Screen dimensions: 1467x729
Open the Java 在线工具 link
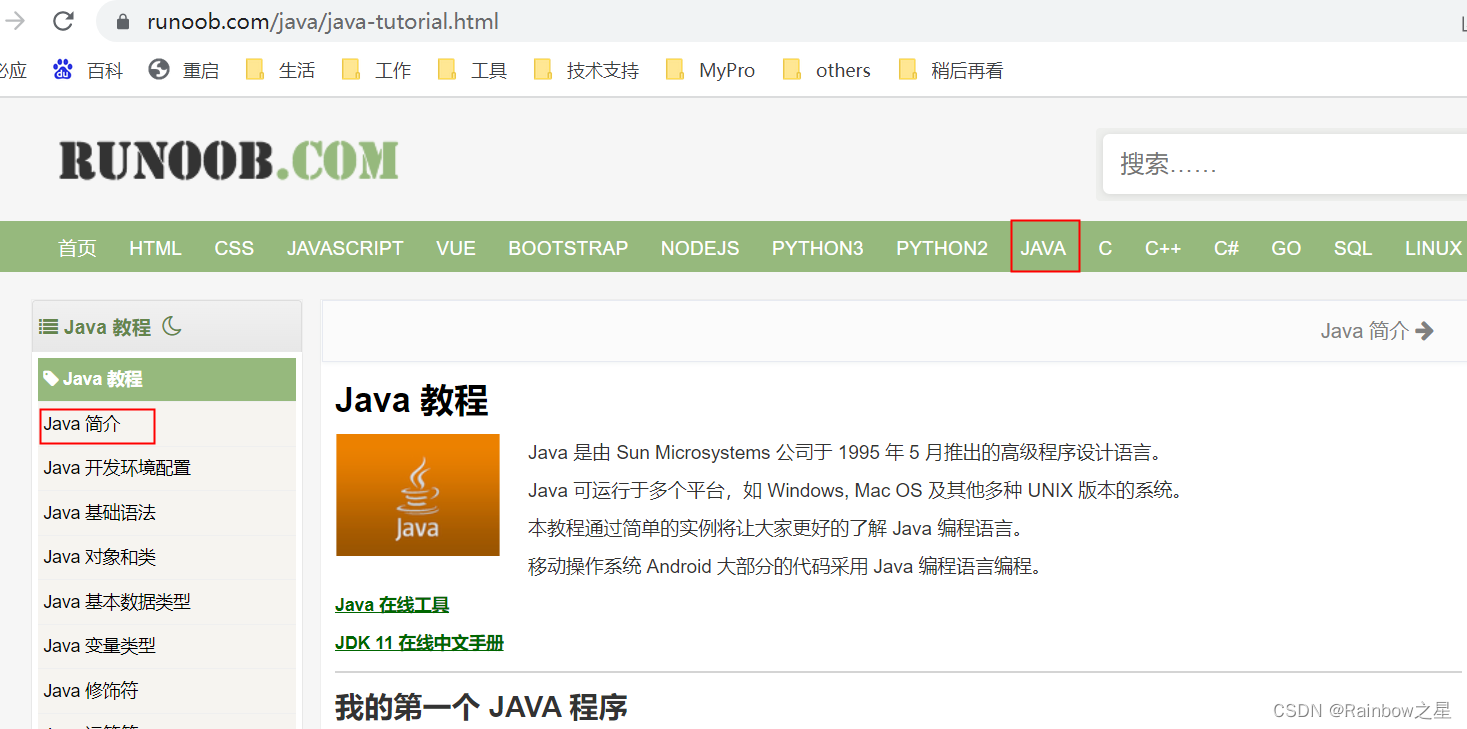(x=392, y=605)
